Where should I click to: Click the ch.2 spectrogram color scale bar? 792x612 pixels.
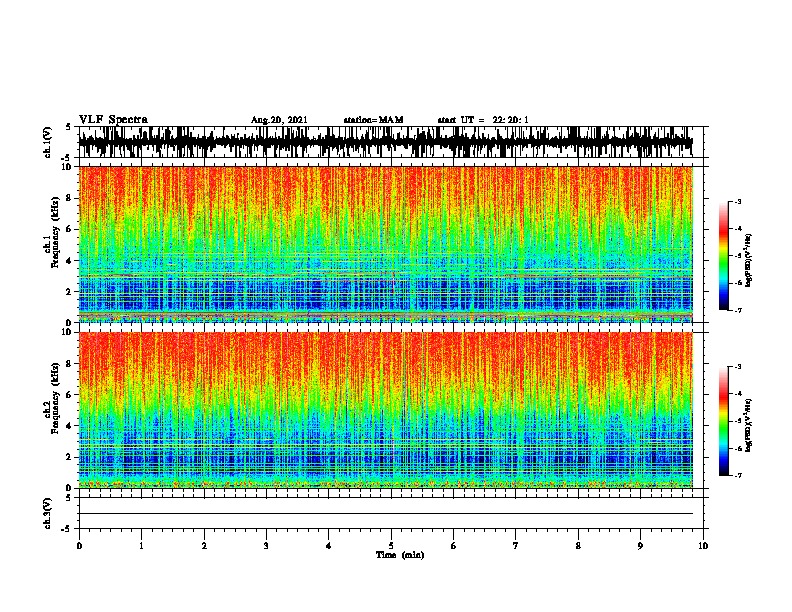click(724, 421)
